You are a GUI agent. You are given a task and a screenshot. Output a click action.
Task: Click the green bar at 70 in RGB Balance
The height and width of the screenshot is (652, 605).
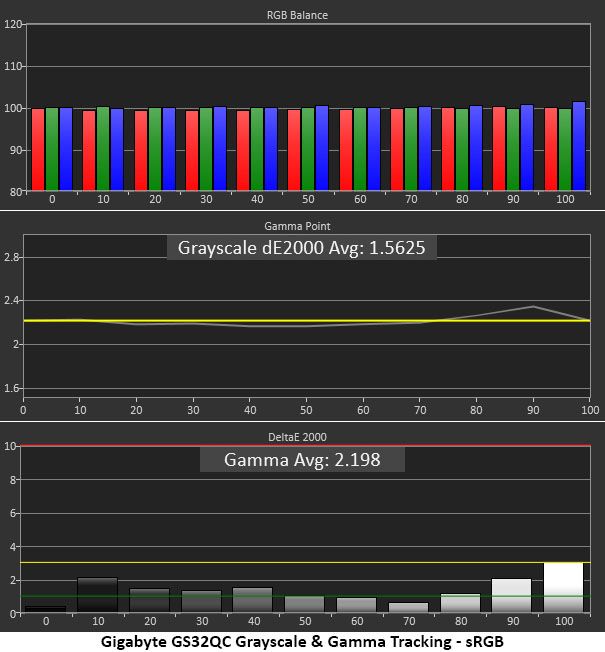click(x=411, y=149)
